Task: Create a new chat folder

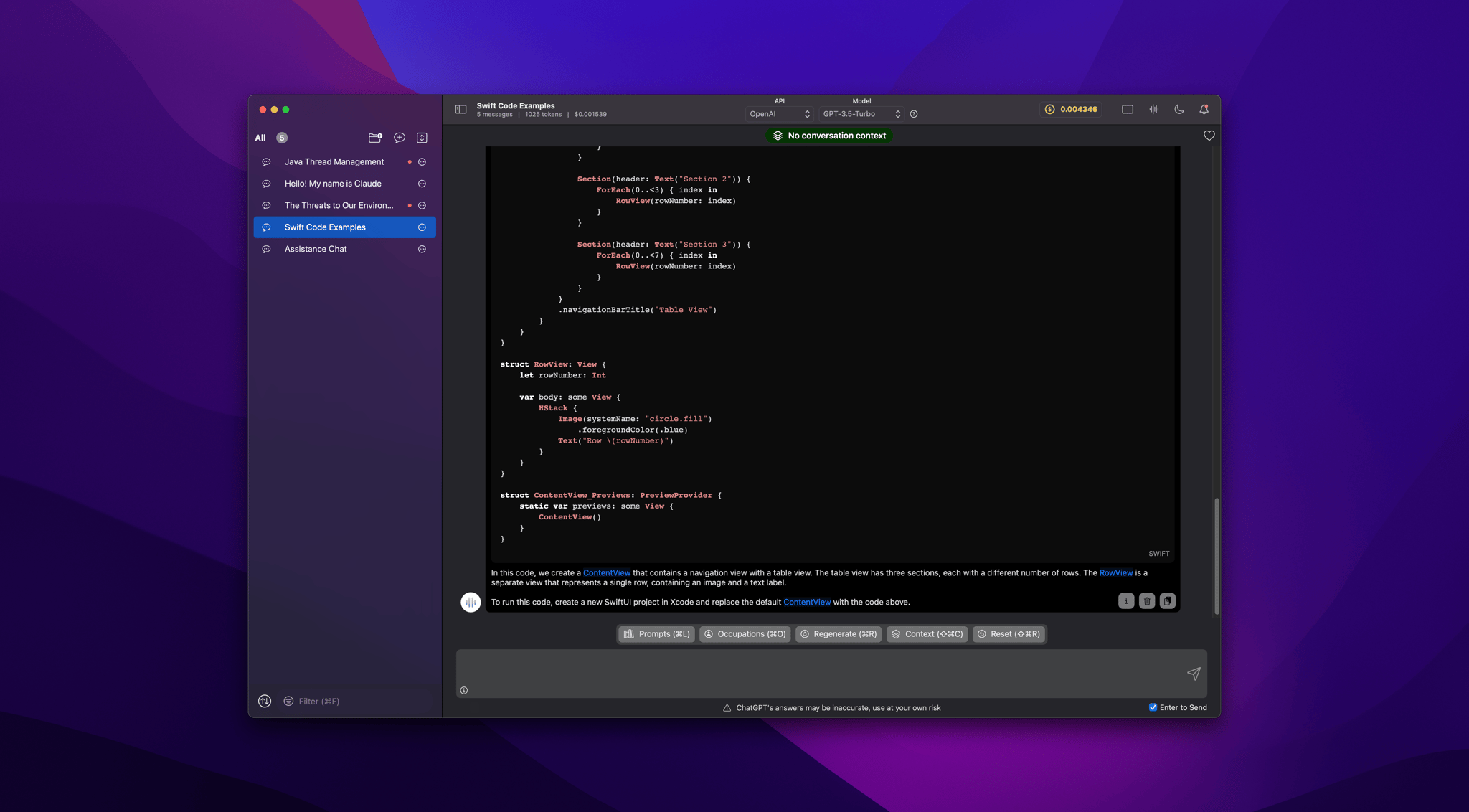Action: click(x=375, y=138)
